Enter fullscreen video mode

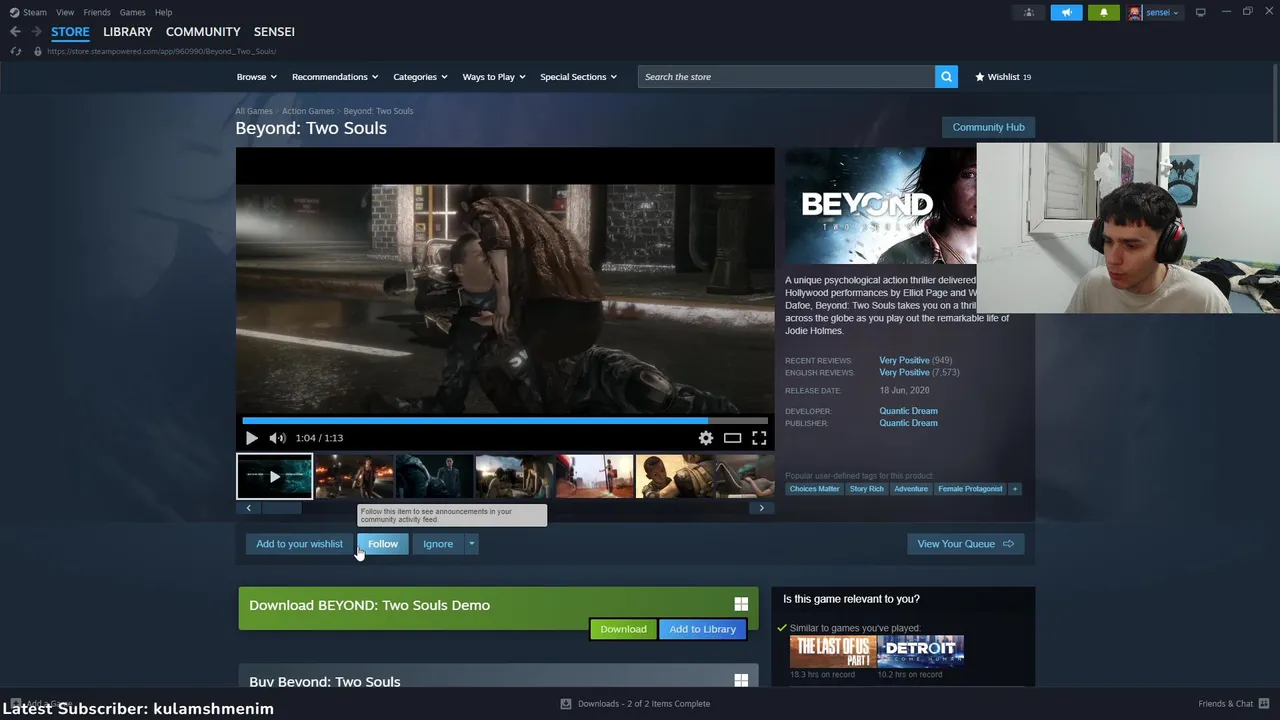tap(759, 438)
